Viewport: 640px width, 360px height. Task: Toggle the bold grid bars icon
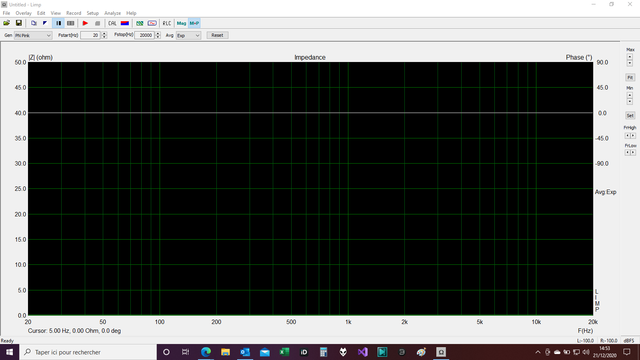click(x=59, y=23)
